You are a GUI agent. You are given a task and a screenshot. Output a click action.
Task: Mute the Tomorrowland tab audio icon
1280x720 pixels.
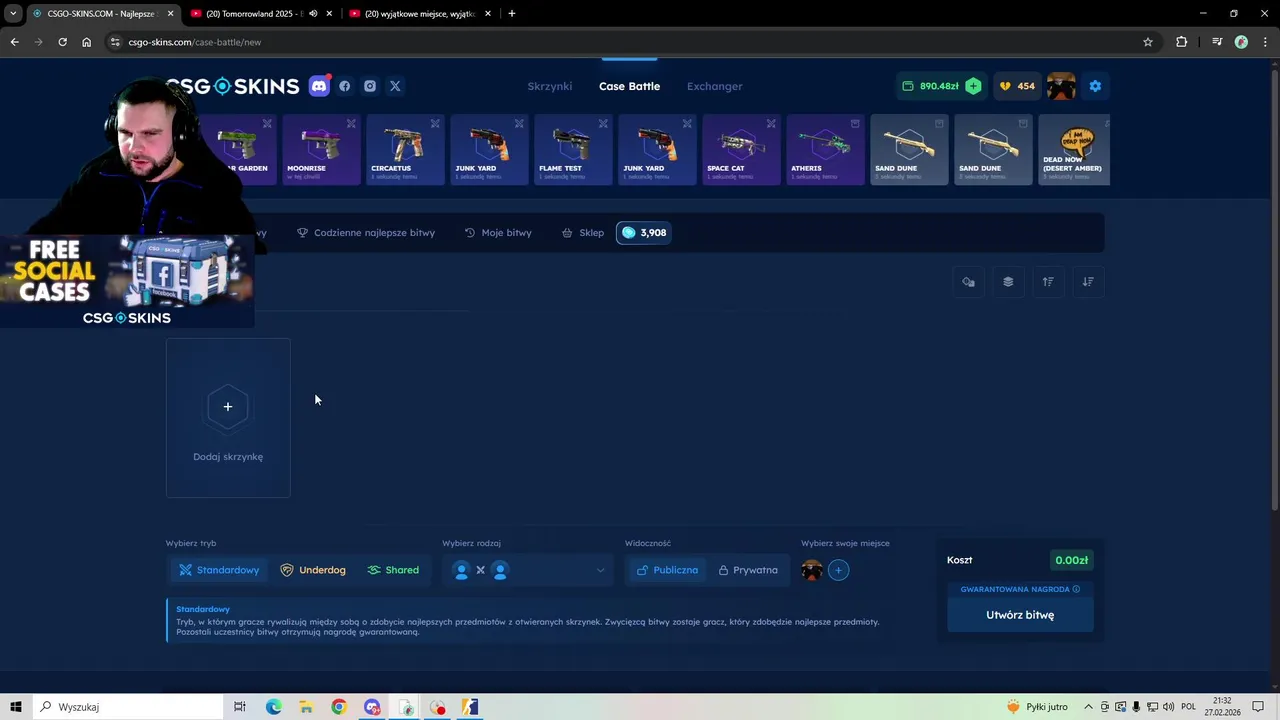(x=313, y=14)
